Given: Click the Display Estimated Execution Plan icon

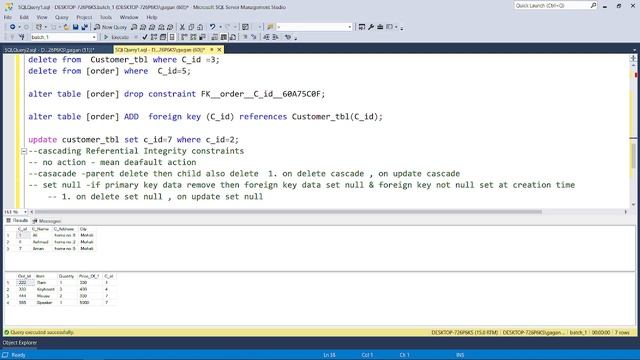Looking at the screenshot, I should (x=154, y=37).
